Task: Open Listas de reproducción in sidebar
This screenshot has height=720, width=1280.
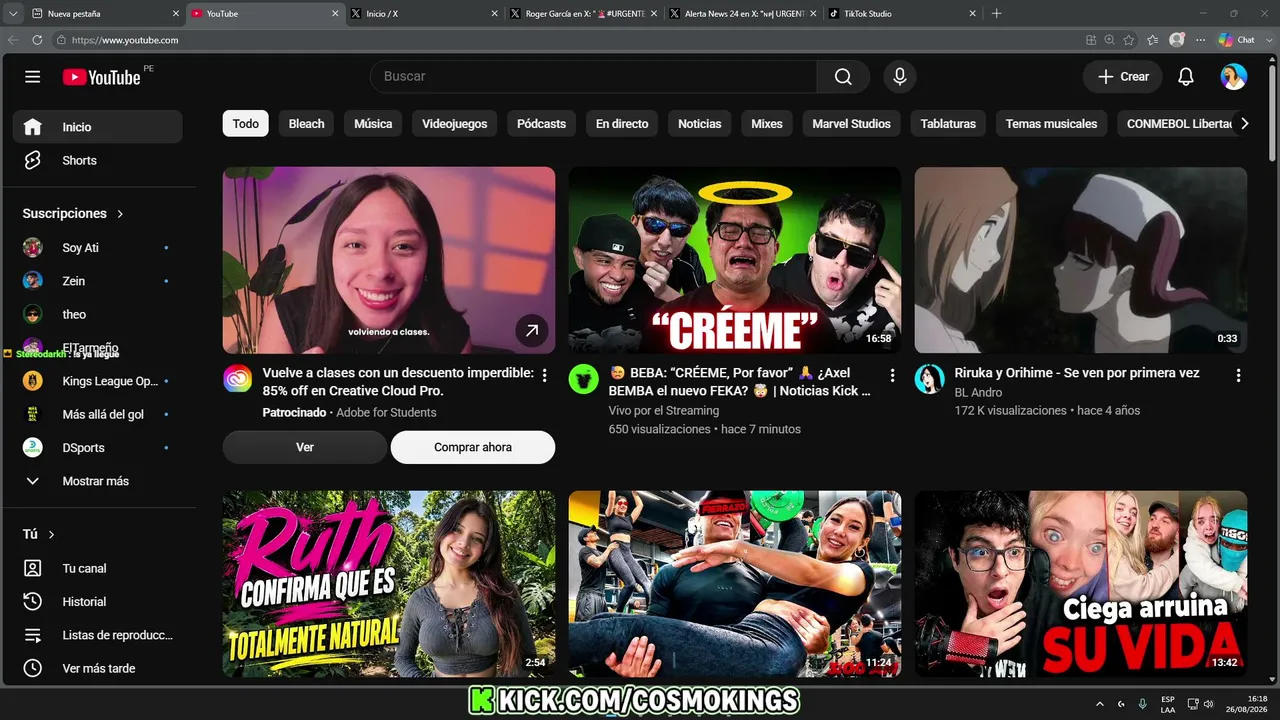Action: pyautogui.click(x=97, y=635)
